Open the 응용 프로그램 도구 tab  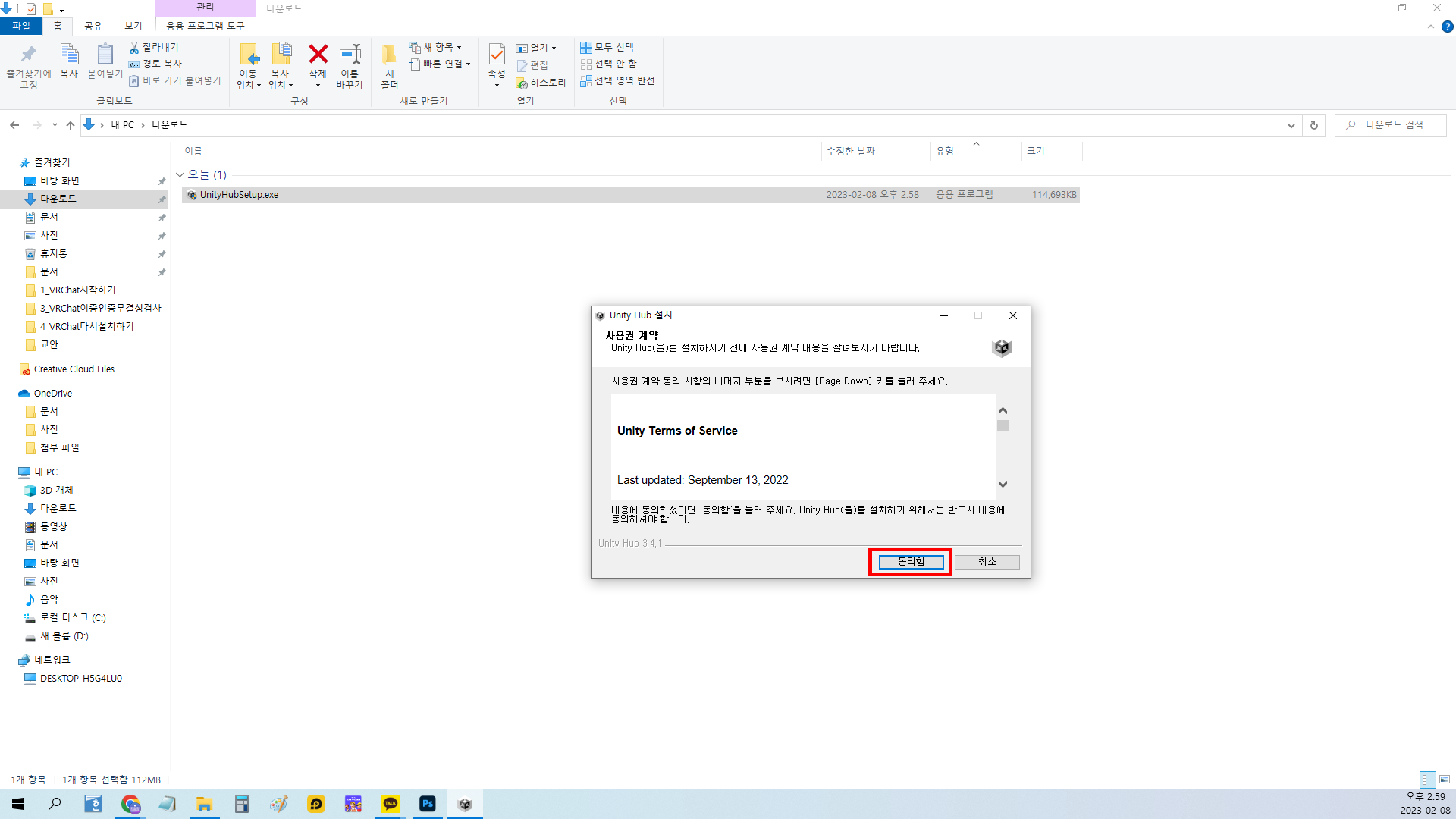(x=206, y=26)
